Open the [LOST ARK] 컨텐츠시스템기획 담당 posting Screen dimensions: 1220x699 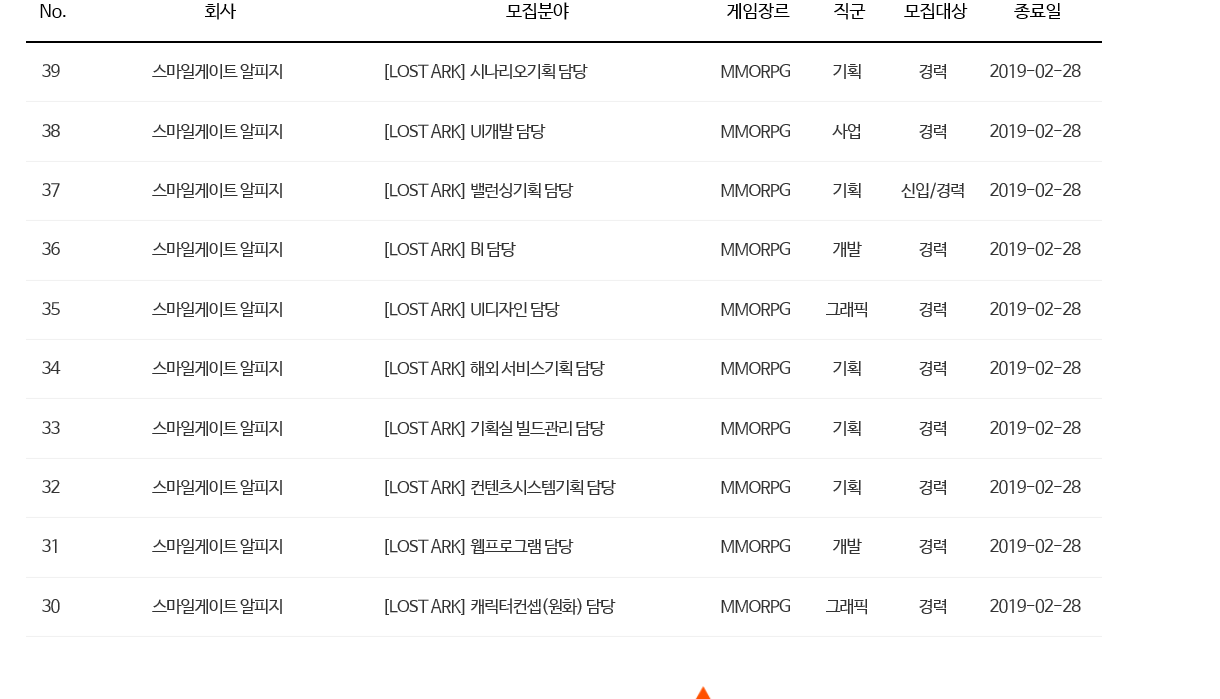[x=499, y=488]
